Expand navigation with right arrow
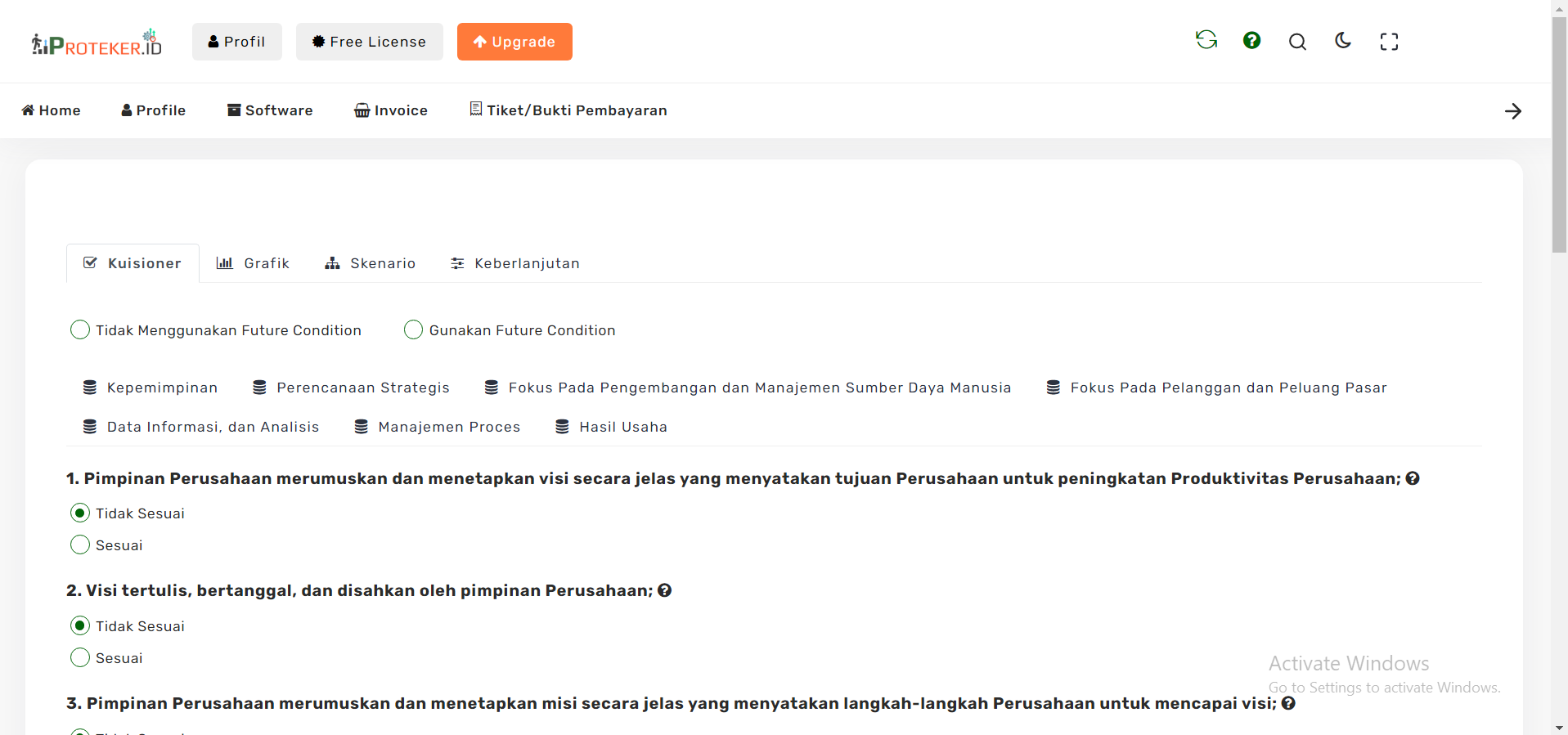 1512,111
